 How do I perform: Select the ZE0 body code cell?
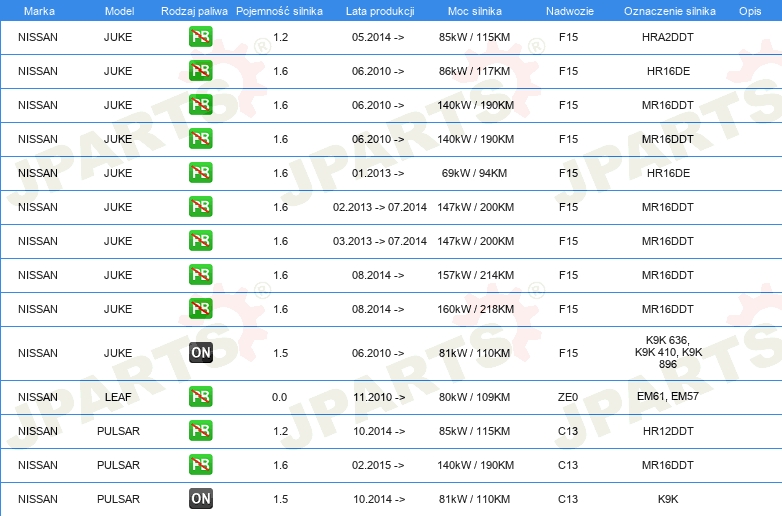click(x=568, y=397)
